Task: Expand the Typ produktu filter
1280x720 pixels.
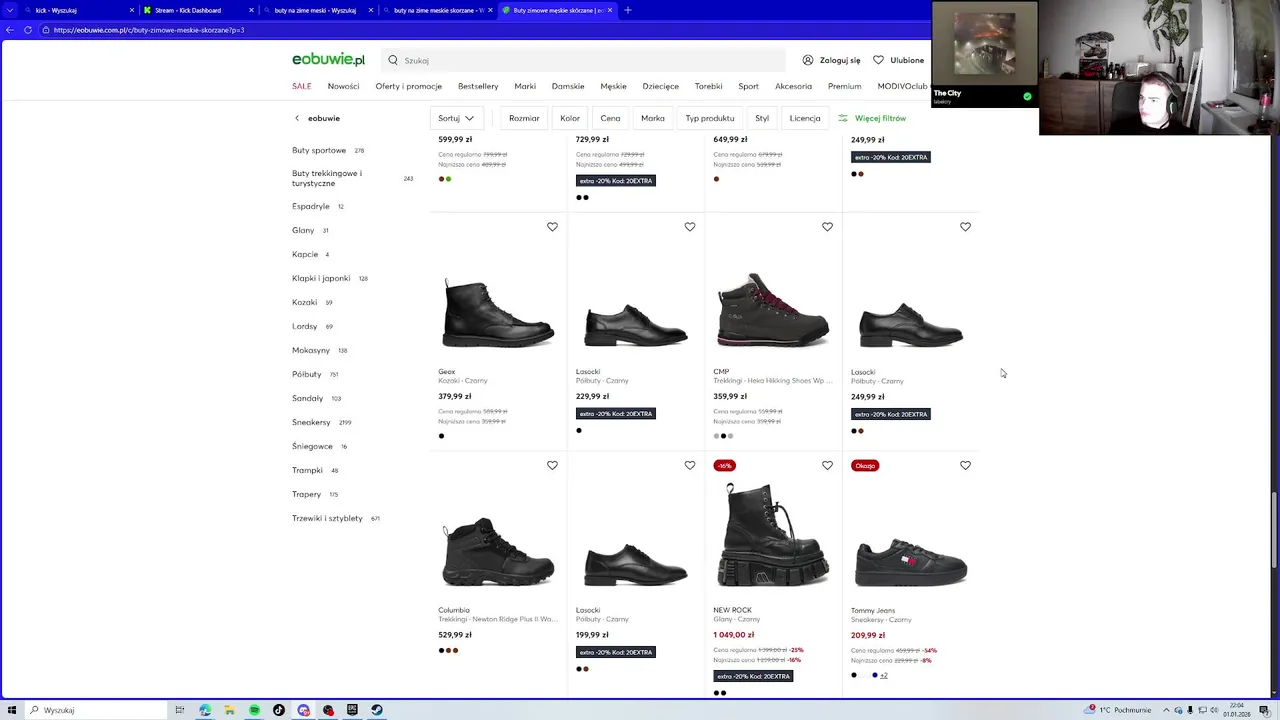Action: pos(710,118)
